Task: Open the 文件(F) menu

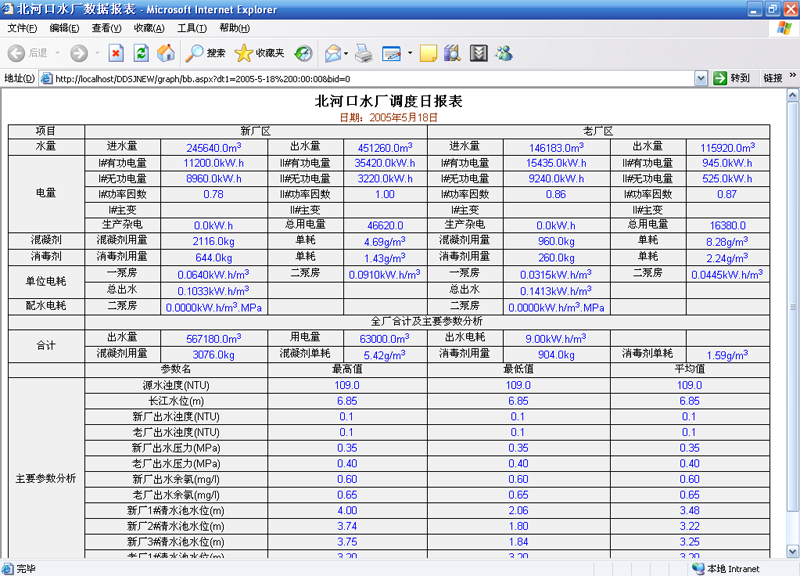Action: coord(22,28)
